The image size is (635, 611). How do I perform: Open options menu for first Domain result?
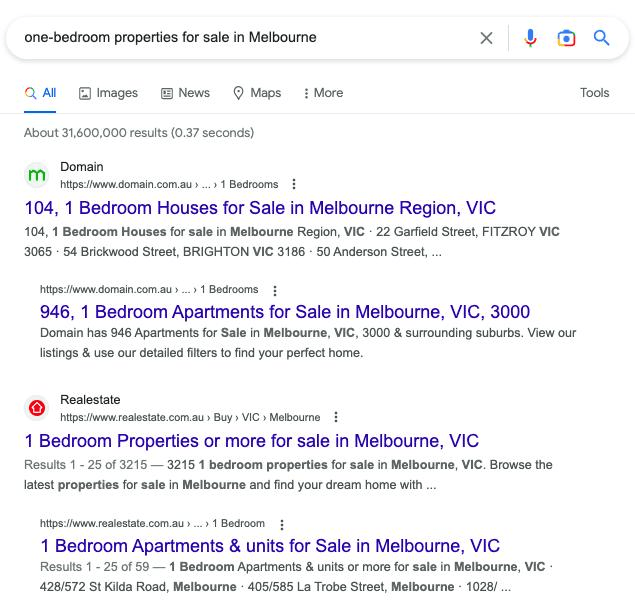294,184
